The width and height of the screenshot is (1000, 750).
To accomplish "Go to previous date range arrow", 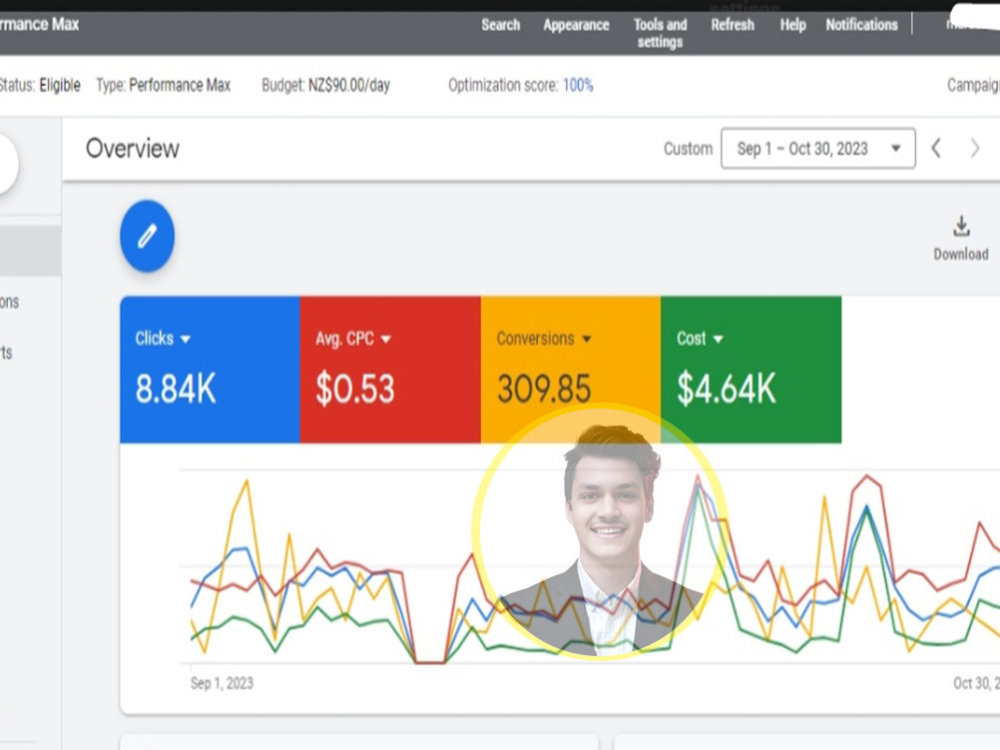I will (x=936, y=149).
